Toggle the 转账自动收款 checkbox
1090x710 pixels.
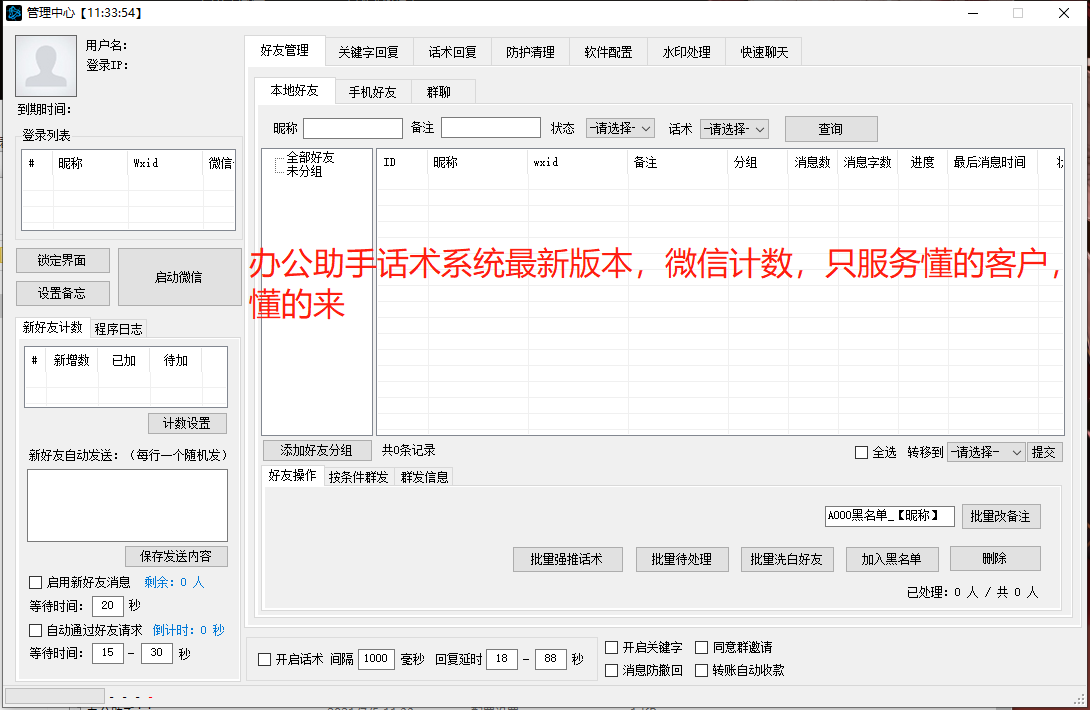702,670
